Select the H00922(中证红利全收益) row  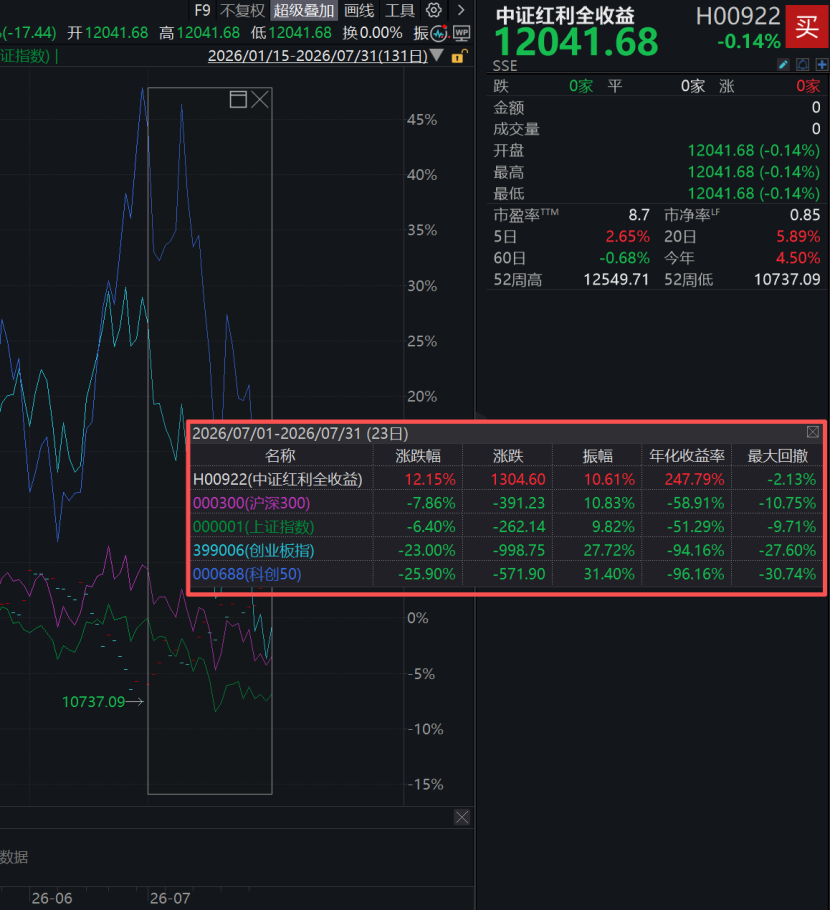(x=507, y=479)
